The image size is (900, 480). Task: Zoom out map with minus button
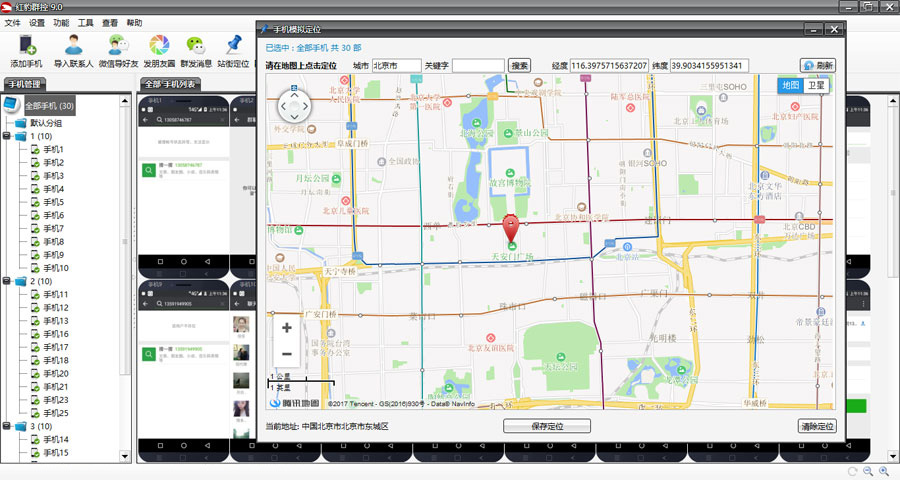(x=287, y=354)
